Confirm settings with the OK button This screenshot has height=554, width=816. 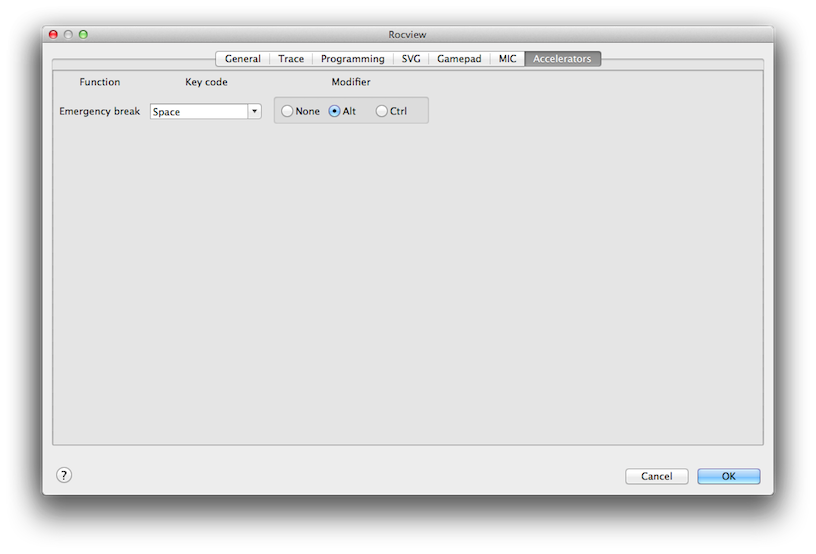(728, 476)
